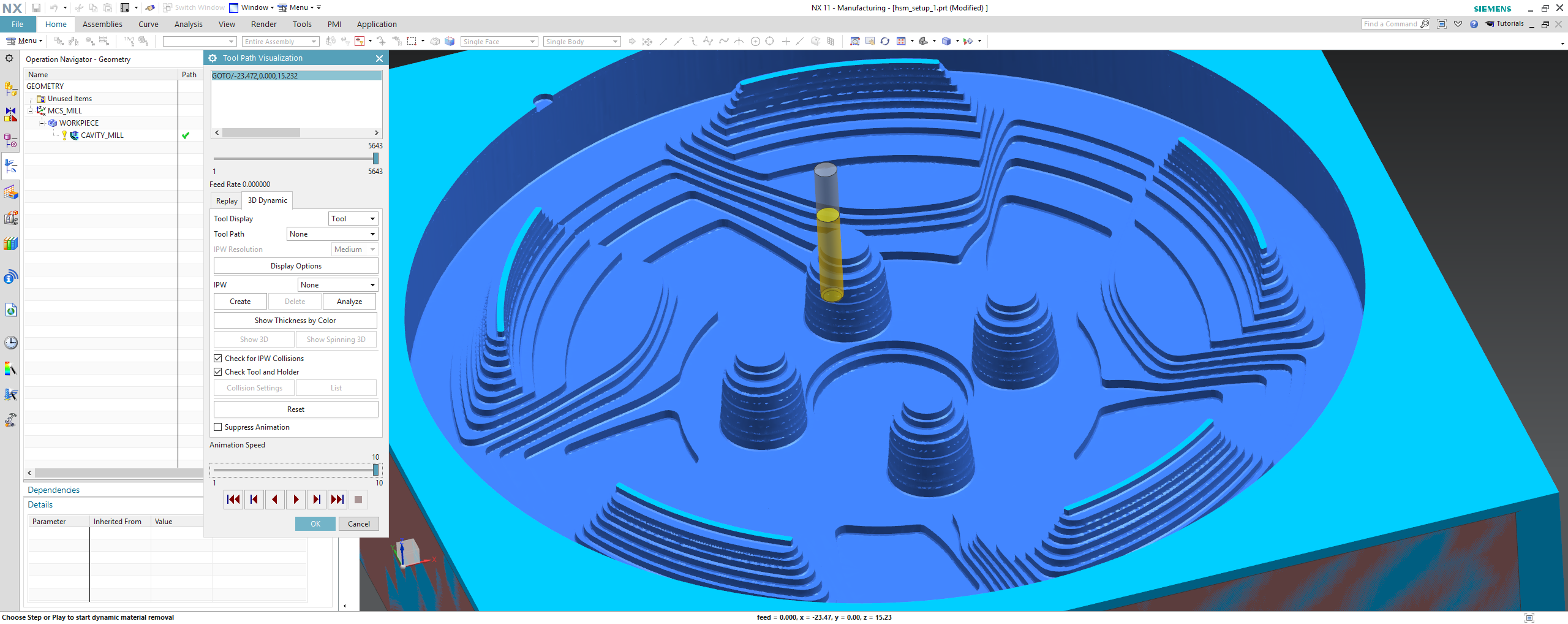Click the Display Options button
Image resolution: width=1568 pixels, height=624 pixels.
tap(296, 266)
